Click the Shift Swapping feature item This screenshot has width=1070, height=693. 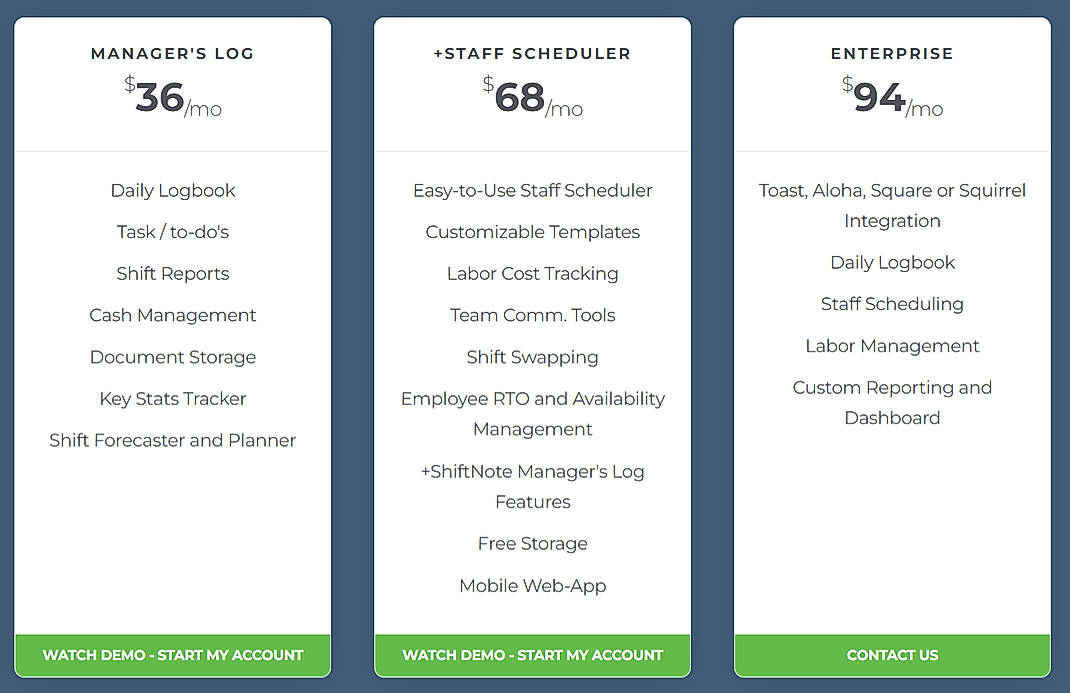(x=532, y=357)
